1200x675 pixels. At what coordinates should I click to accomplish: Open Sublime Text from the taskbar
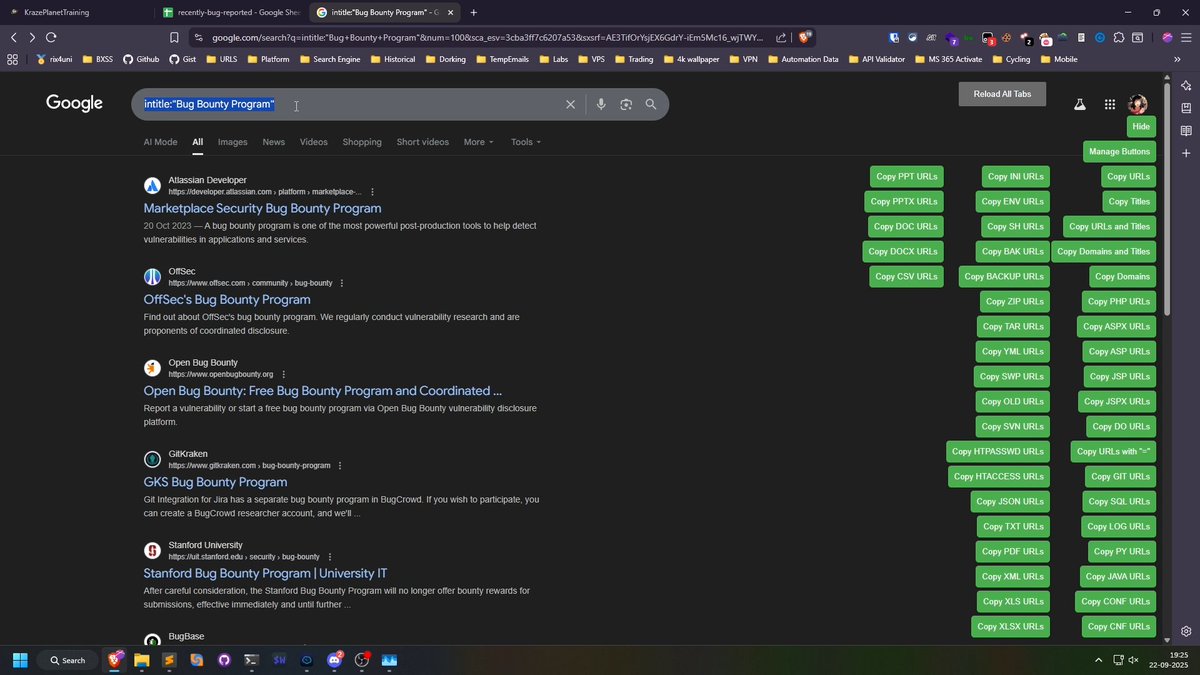pos(169,660)
